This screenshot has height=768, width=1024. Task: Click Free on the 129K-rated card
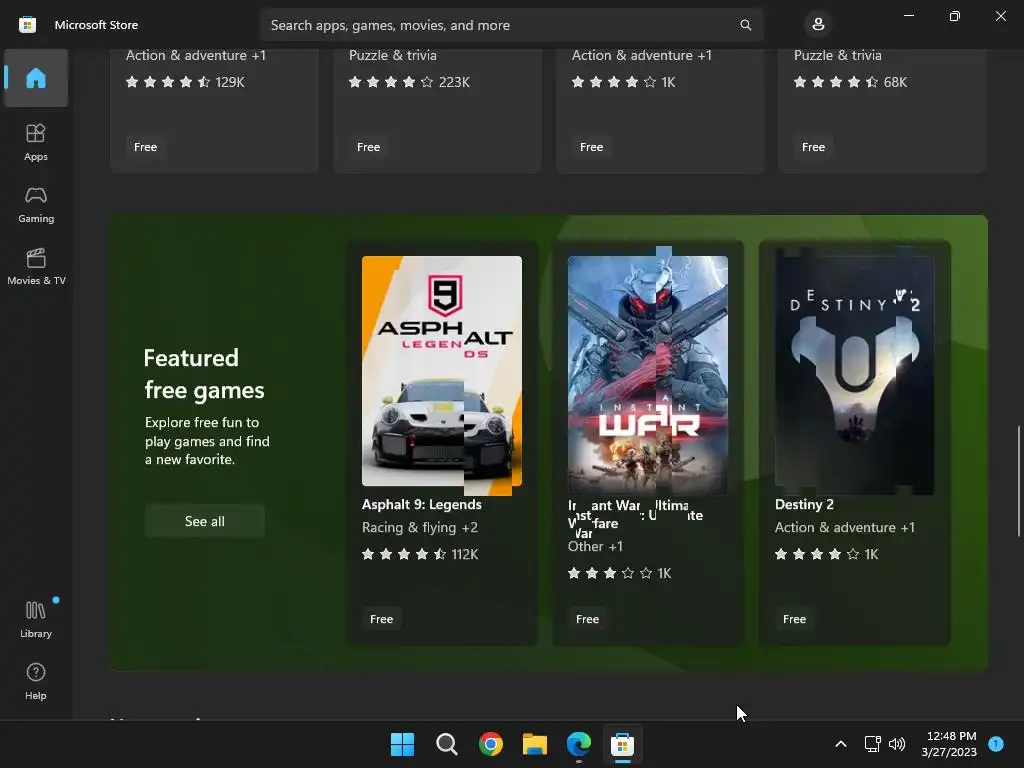pyautogui.click(x=145, y=147)
